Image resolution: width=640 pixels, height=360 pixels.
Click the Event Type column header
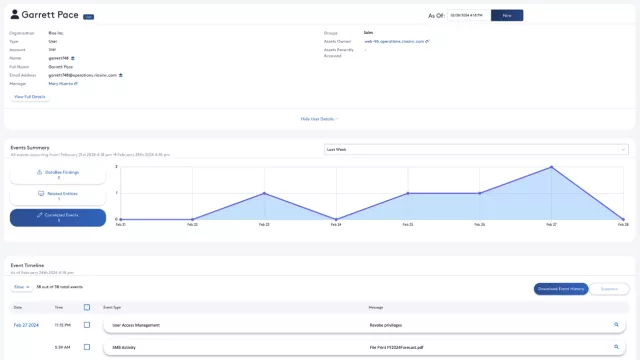point(112,307)
